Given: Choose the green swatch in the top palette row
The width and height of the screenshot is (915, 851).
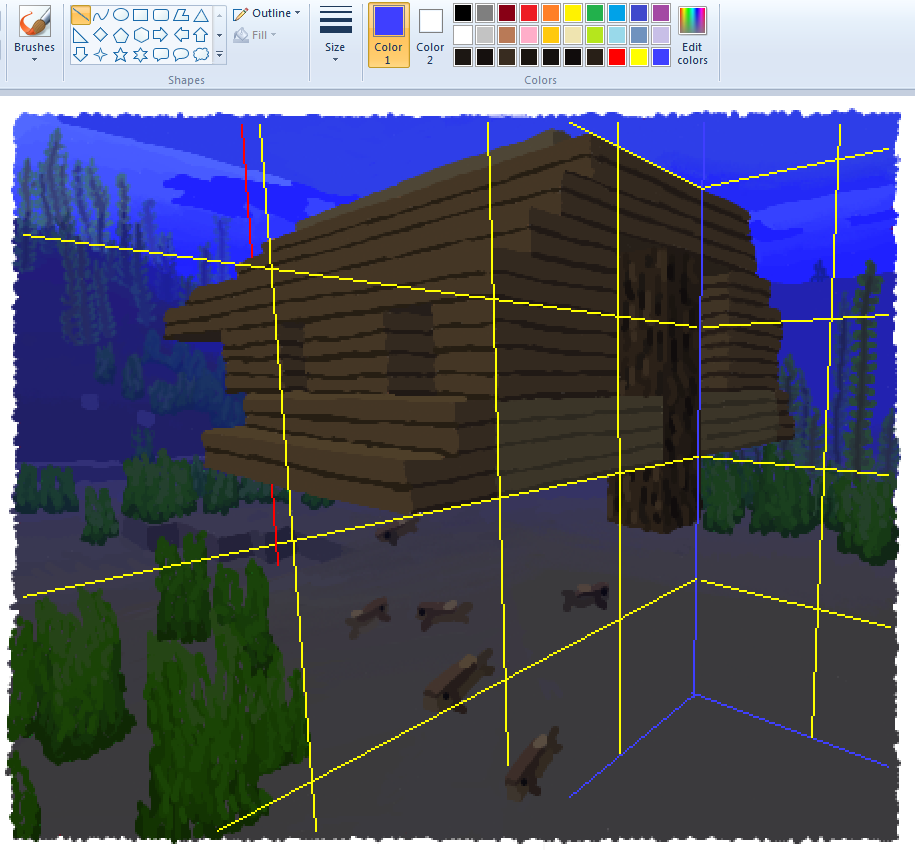Looking at the screenshot, I should coord(594,13).
